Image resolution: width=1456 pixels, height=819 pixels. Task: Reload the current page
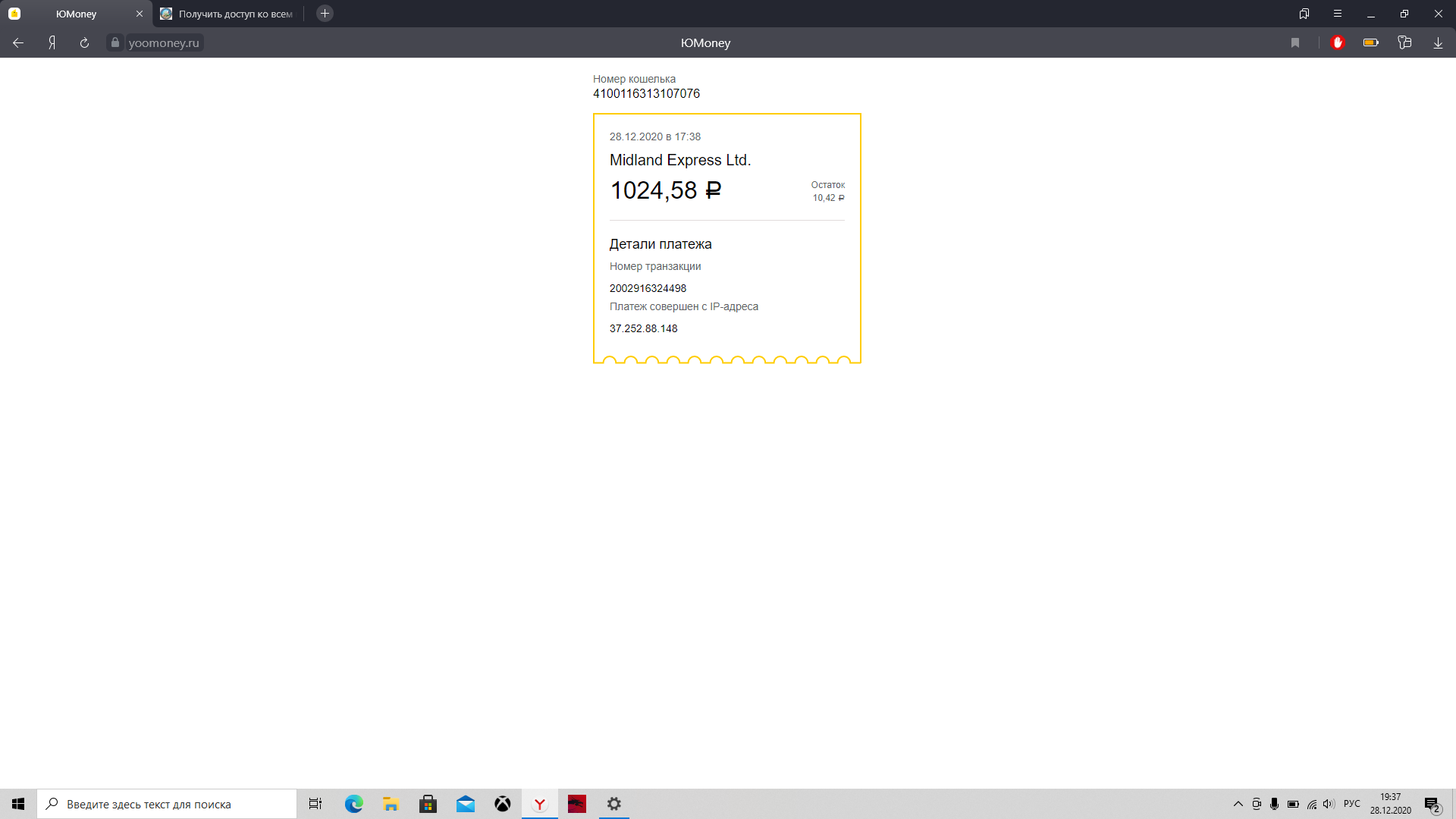click(x=84, y=43)
